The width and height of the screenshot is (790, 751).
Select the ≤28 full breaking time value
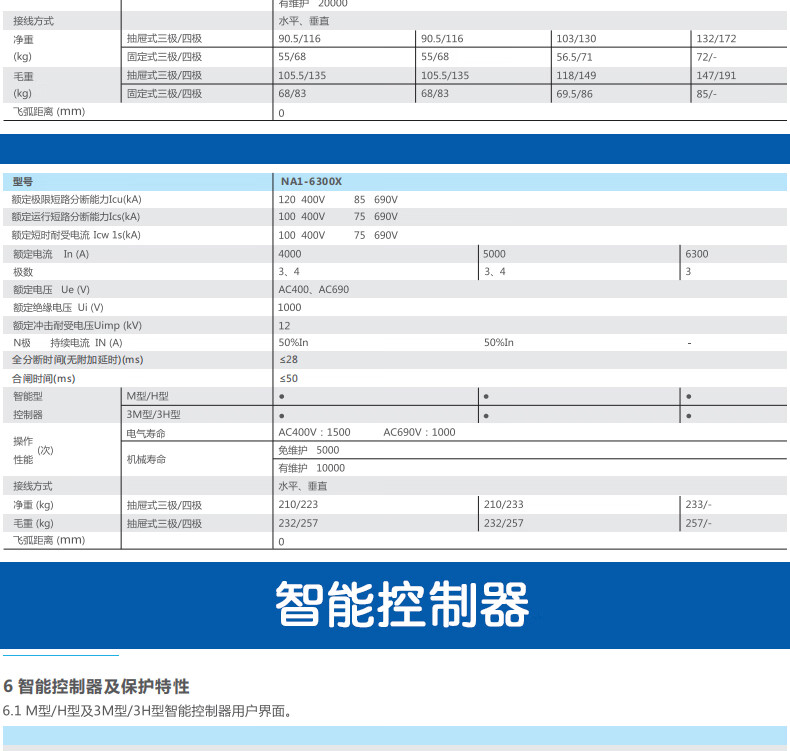click(288, 360)
